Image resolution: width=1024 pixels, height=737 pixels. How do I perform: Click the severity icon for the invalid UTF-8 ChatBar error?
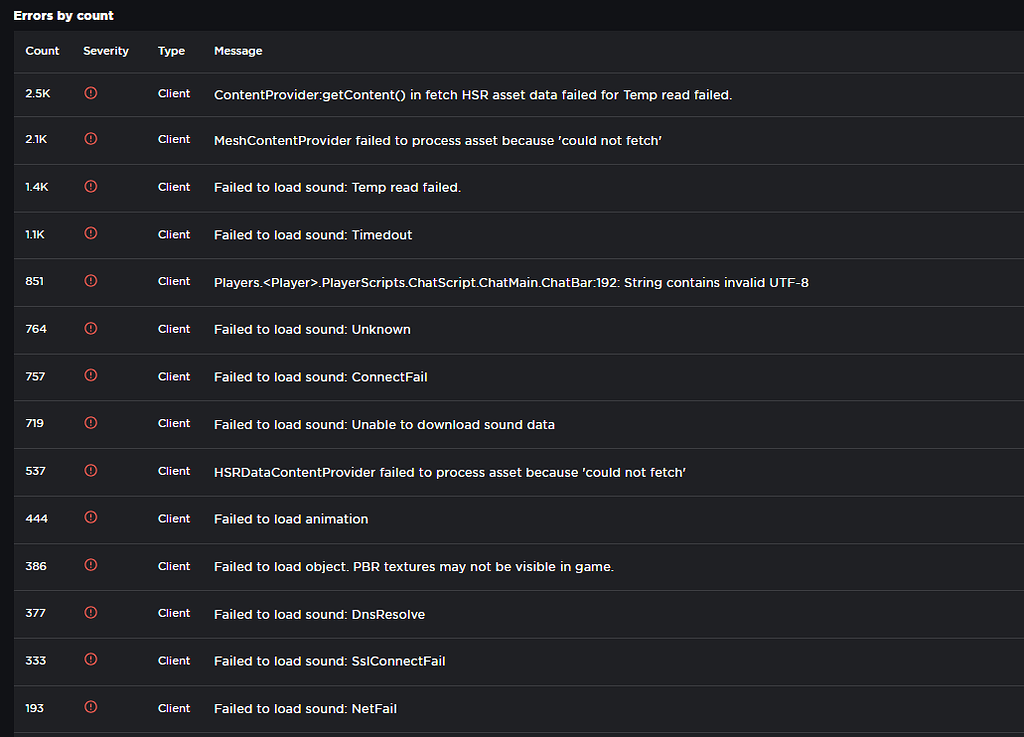click(x=90, y=281)
